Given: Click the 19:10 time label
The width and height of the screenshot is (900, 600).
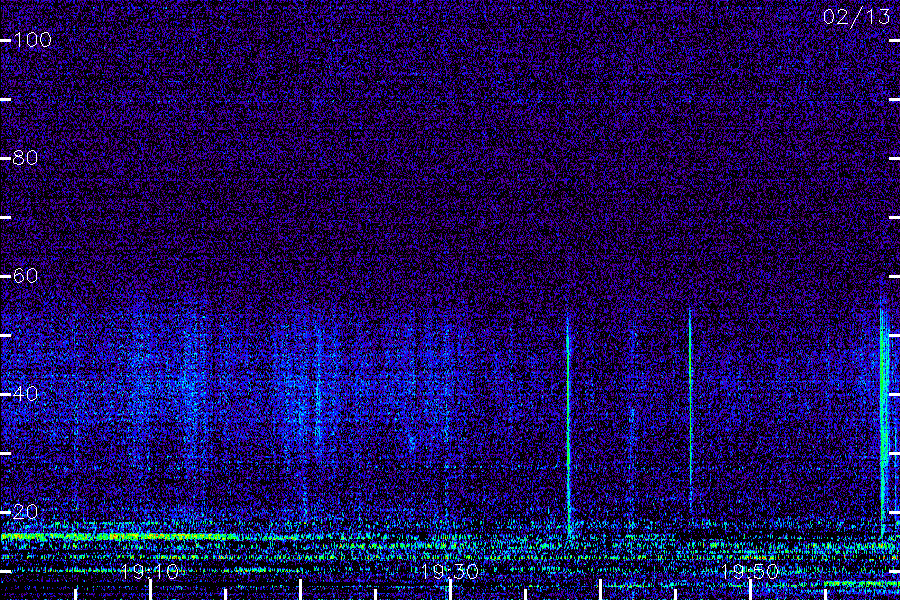Looking at the screenshot, I should (x=150, y=571).
